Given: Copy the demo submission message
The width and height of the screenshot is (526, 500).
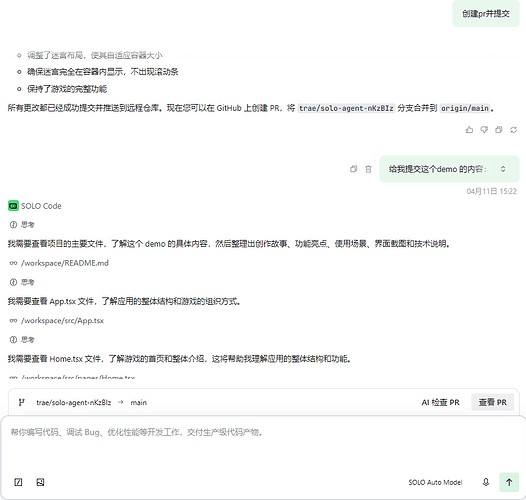Looking at the screenshot, I should coord(354,169).
